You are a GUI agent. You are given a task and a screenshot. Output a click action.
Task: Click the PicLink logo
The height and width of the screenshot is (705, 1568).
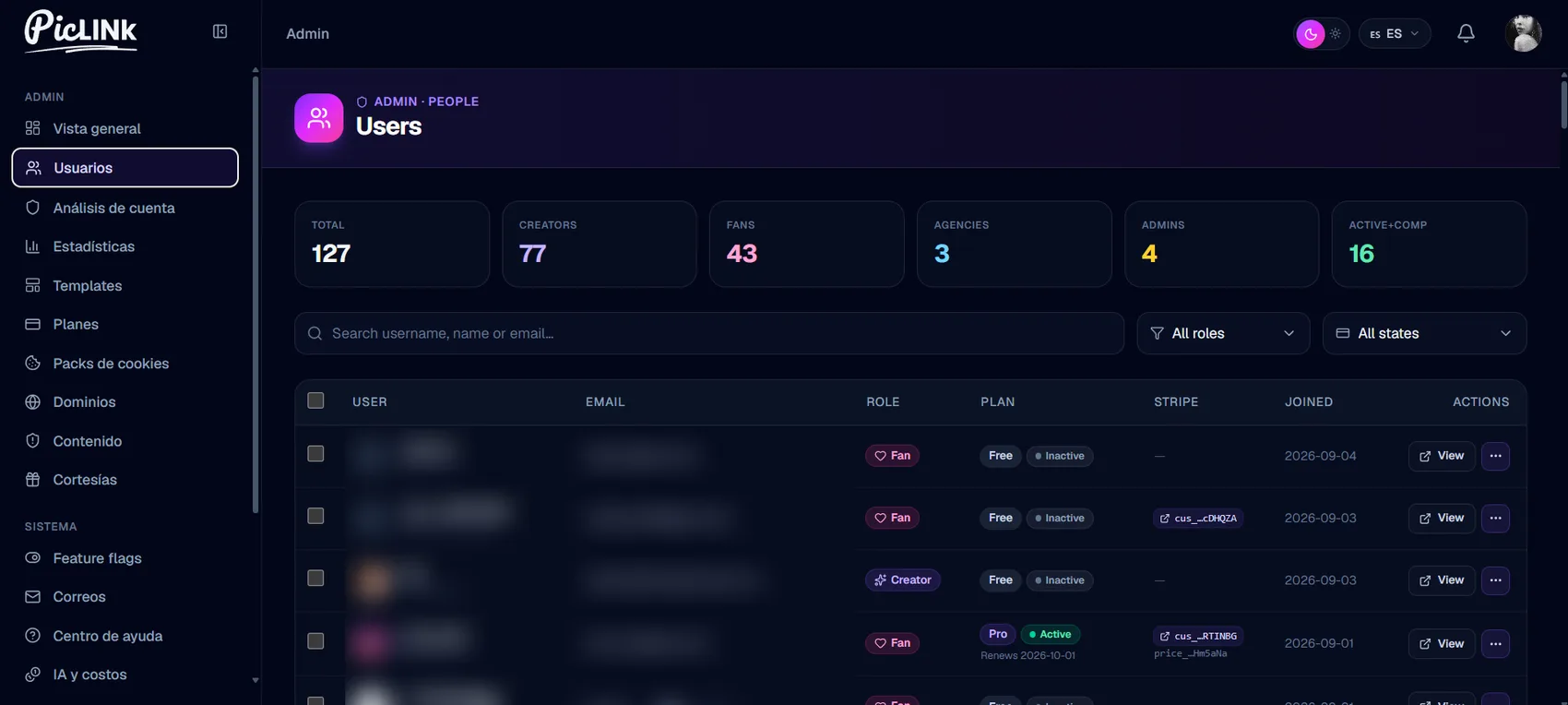coord(81,30)
